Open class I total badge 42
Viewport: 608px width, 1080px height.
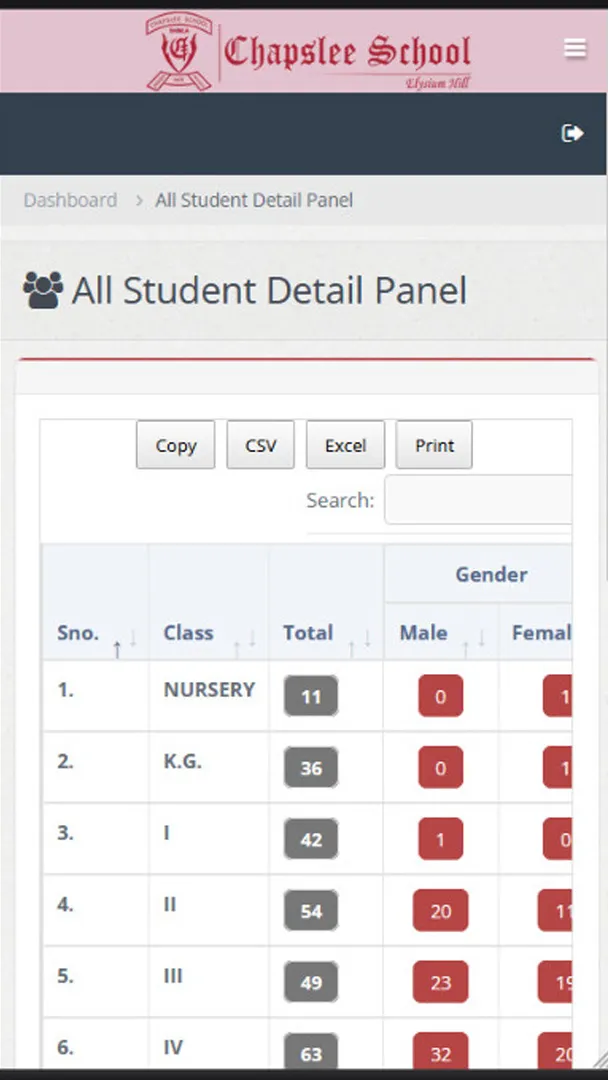tap(311, 839)
